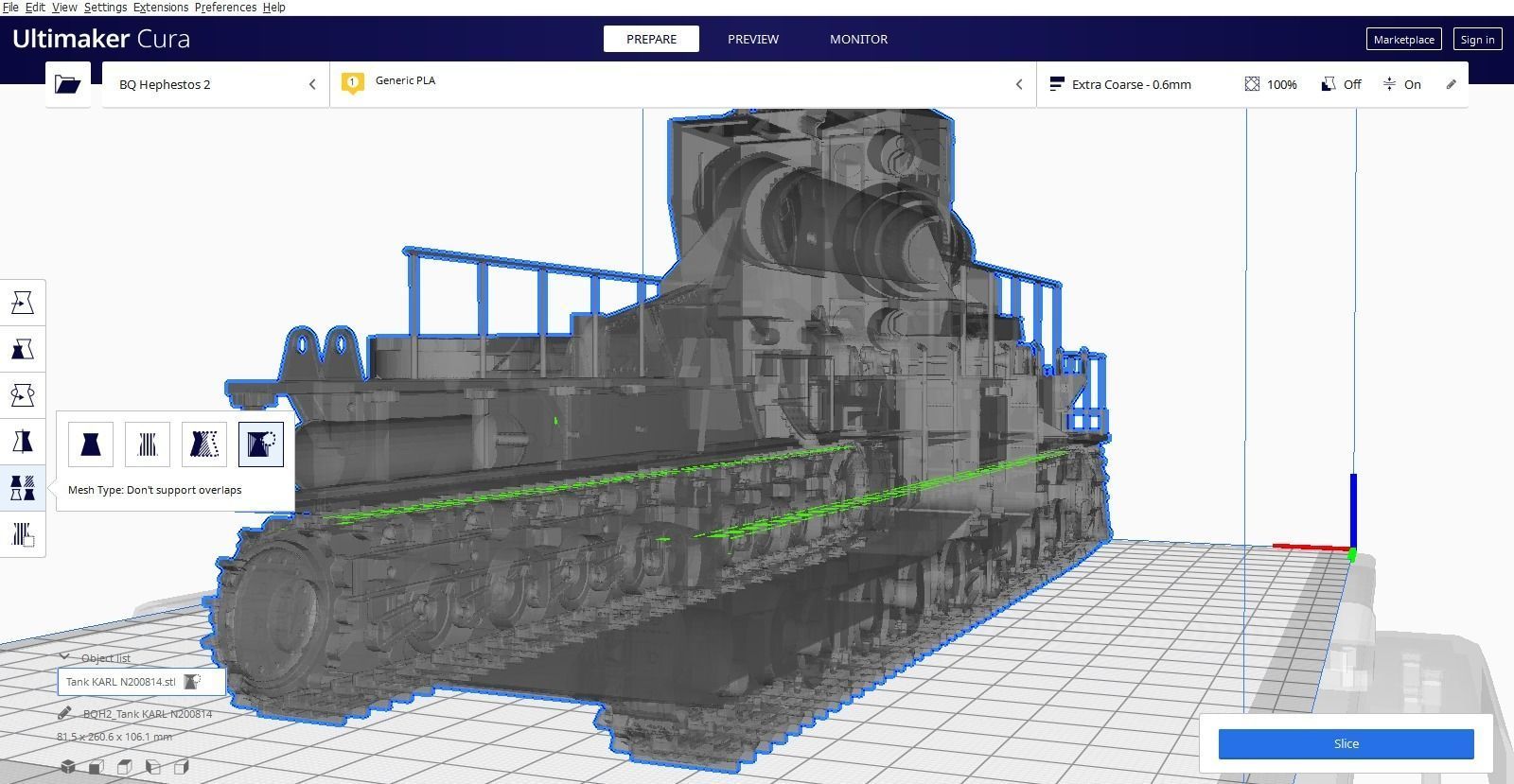Expand the Generic PLA material selector

(683, 84)
